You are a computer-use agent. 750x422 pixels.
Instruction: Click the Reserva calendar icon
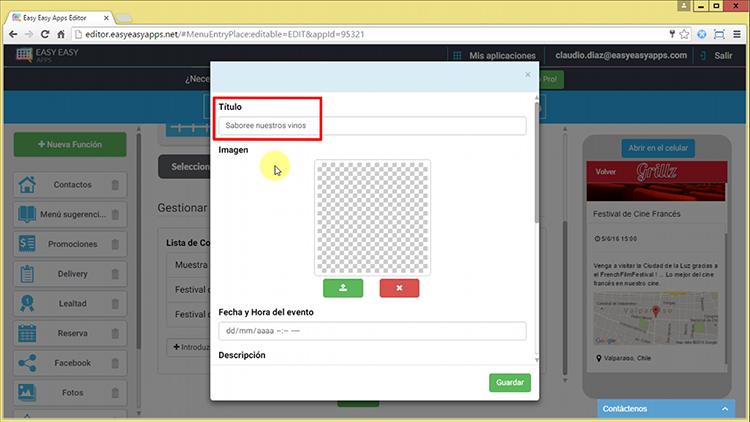27,333
